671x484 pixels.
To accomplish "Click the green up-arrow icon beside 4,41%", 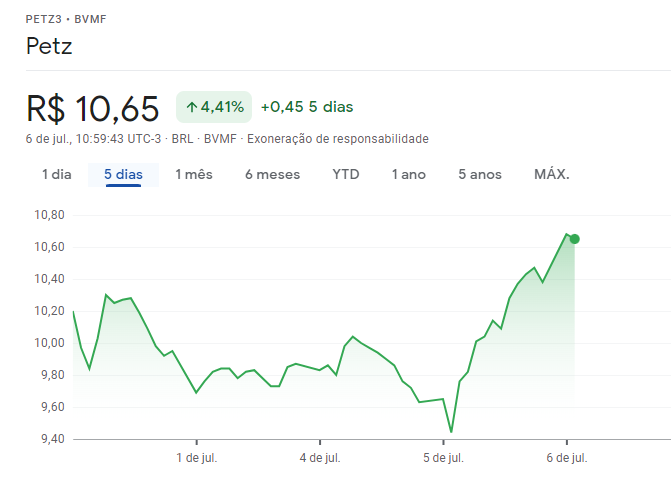I will click(x=191, y=107).
